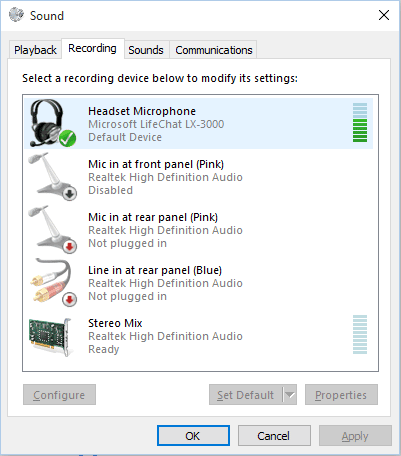Click the Stereo Mix sound card icon
Viewport: 401px width, 456px height.
(x=50, y=336)
